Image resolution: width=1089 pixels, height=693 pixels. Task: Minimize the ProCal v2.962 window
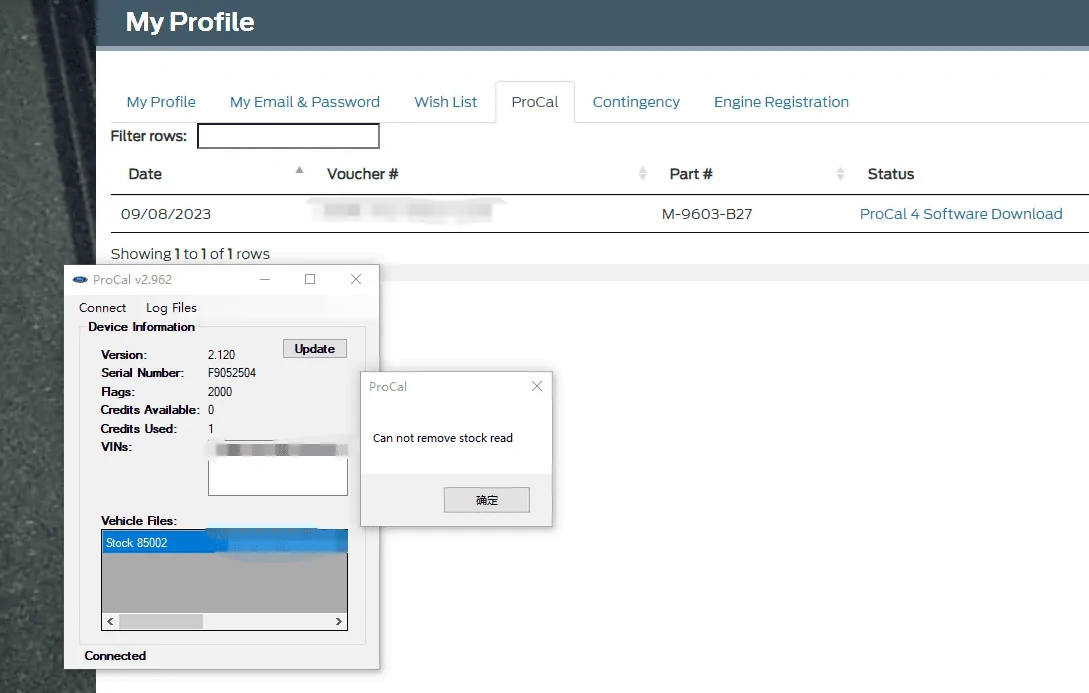[265, 279]
